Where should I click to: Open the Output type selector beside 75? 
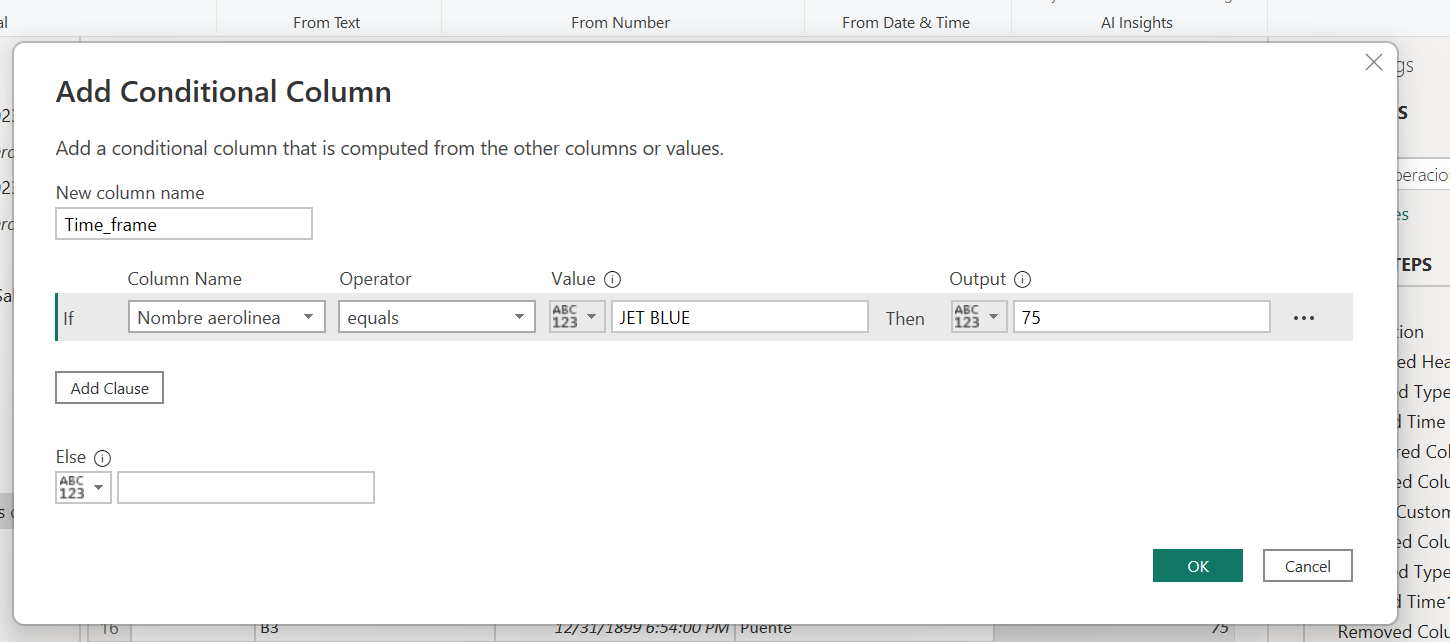click(979, 317)
